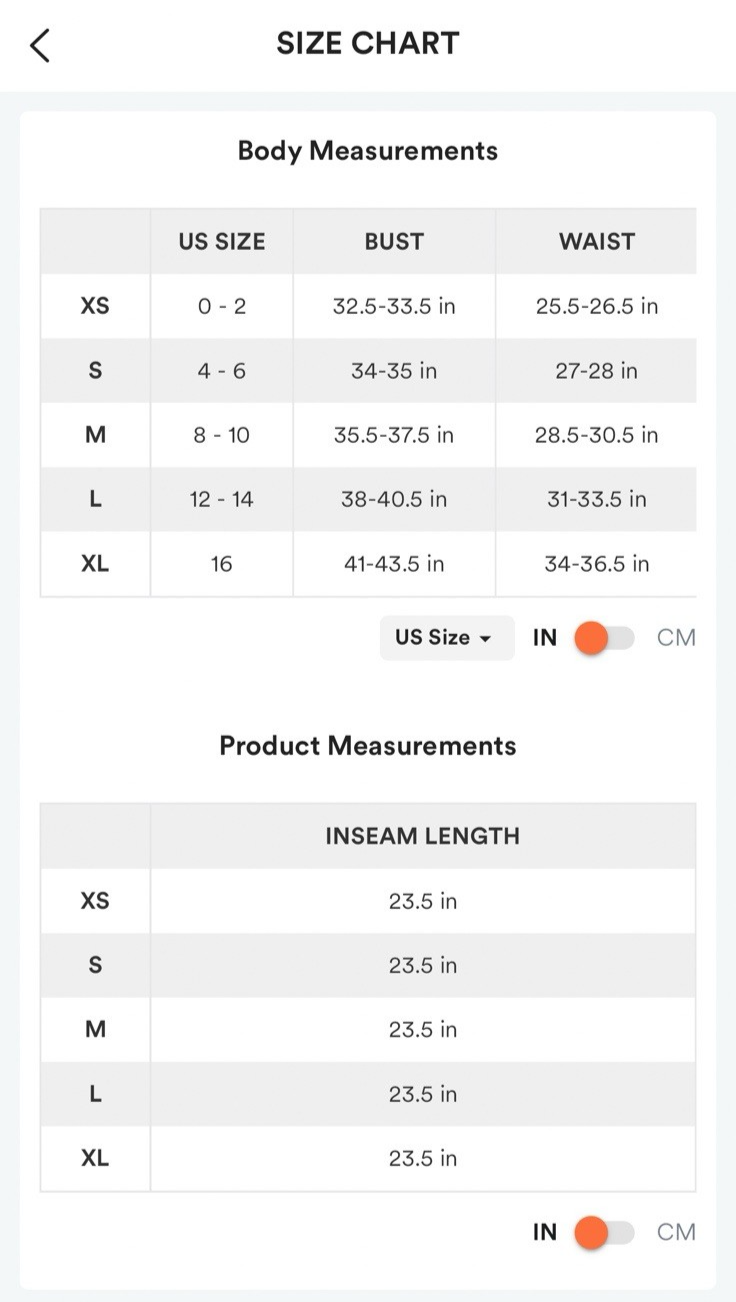Select the XS row in Body Measurements

click(95, 306)
